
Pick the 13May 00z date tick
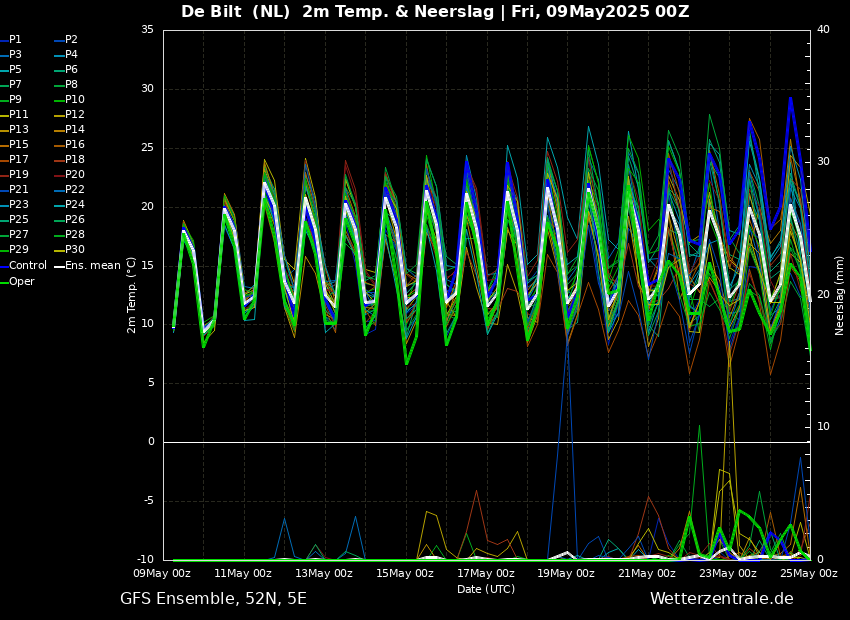324,573
